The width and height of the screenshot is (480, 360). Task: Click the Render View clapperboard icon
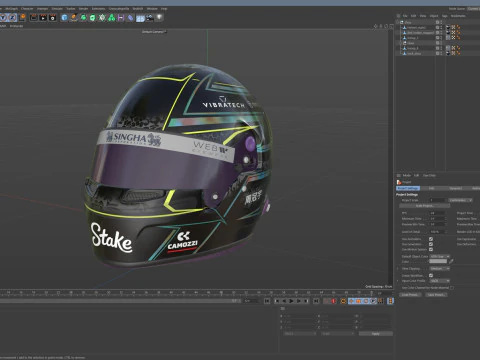tap(34, 18)
